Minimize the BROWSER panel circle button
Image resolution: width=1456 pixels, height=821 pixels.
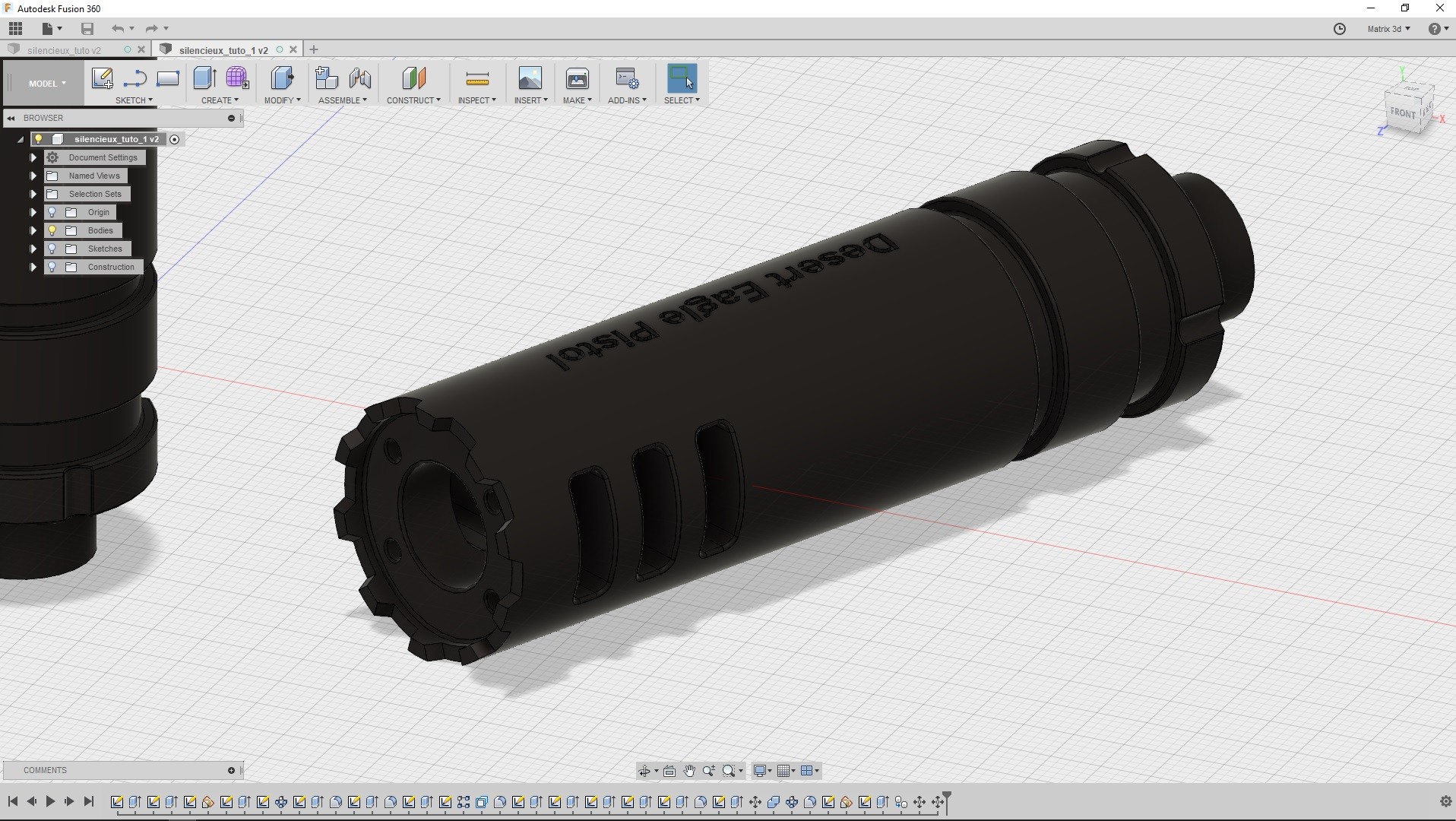click(231, 118)
